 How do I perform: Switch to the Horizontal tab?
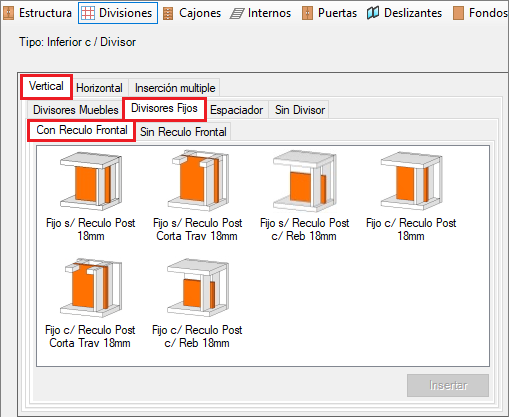click(x=99, y=88)
